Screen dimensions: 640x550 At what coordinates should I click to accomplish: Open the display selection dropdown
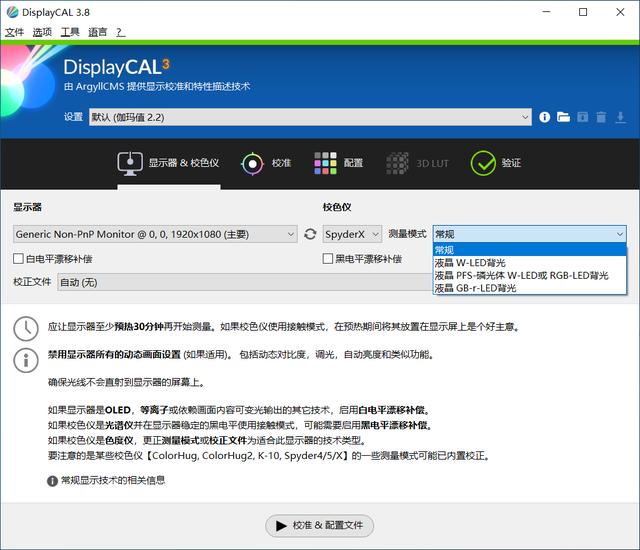point(155,234)
